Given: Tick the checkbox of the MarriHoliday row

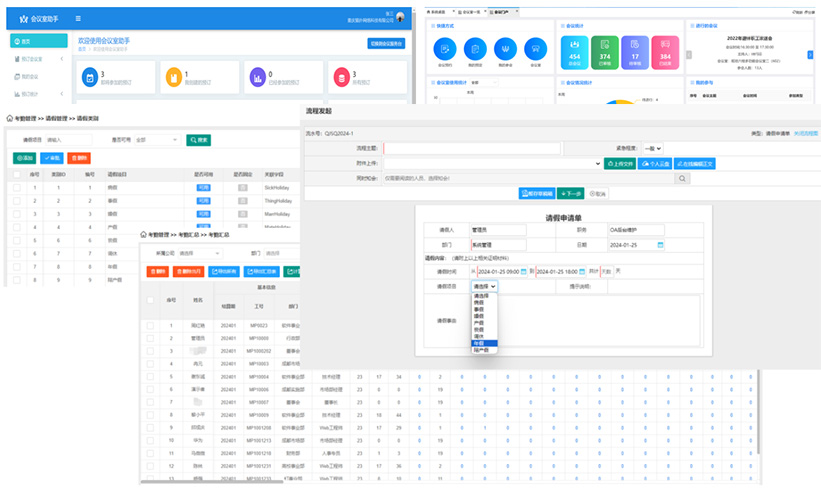Looking at the screenshot, I should [x=17, y=214].
